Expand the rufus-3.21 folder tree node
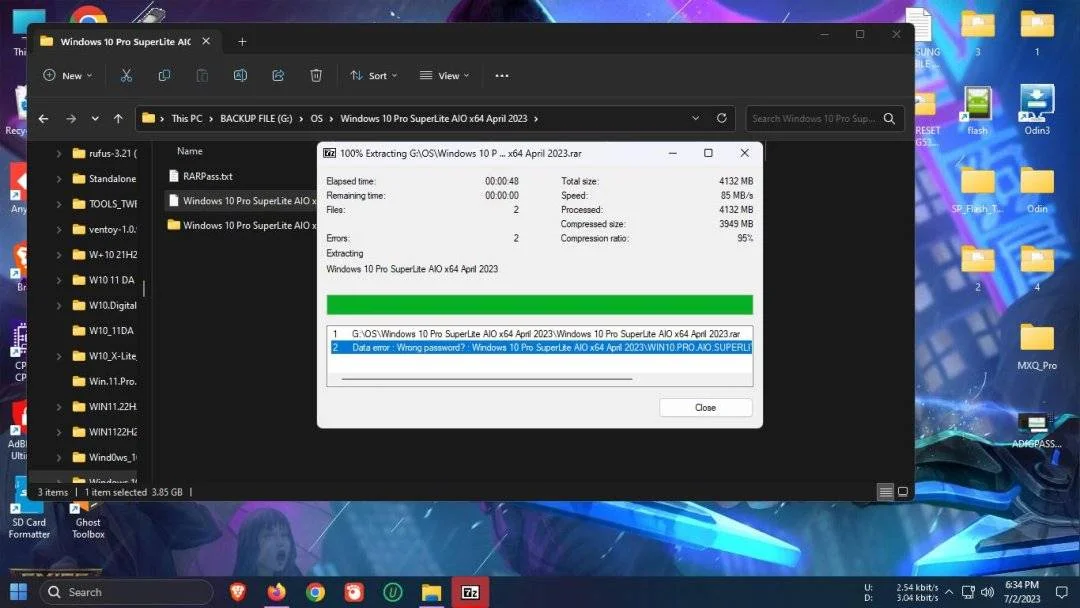 59,154
